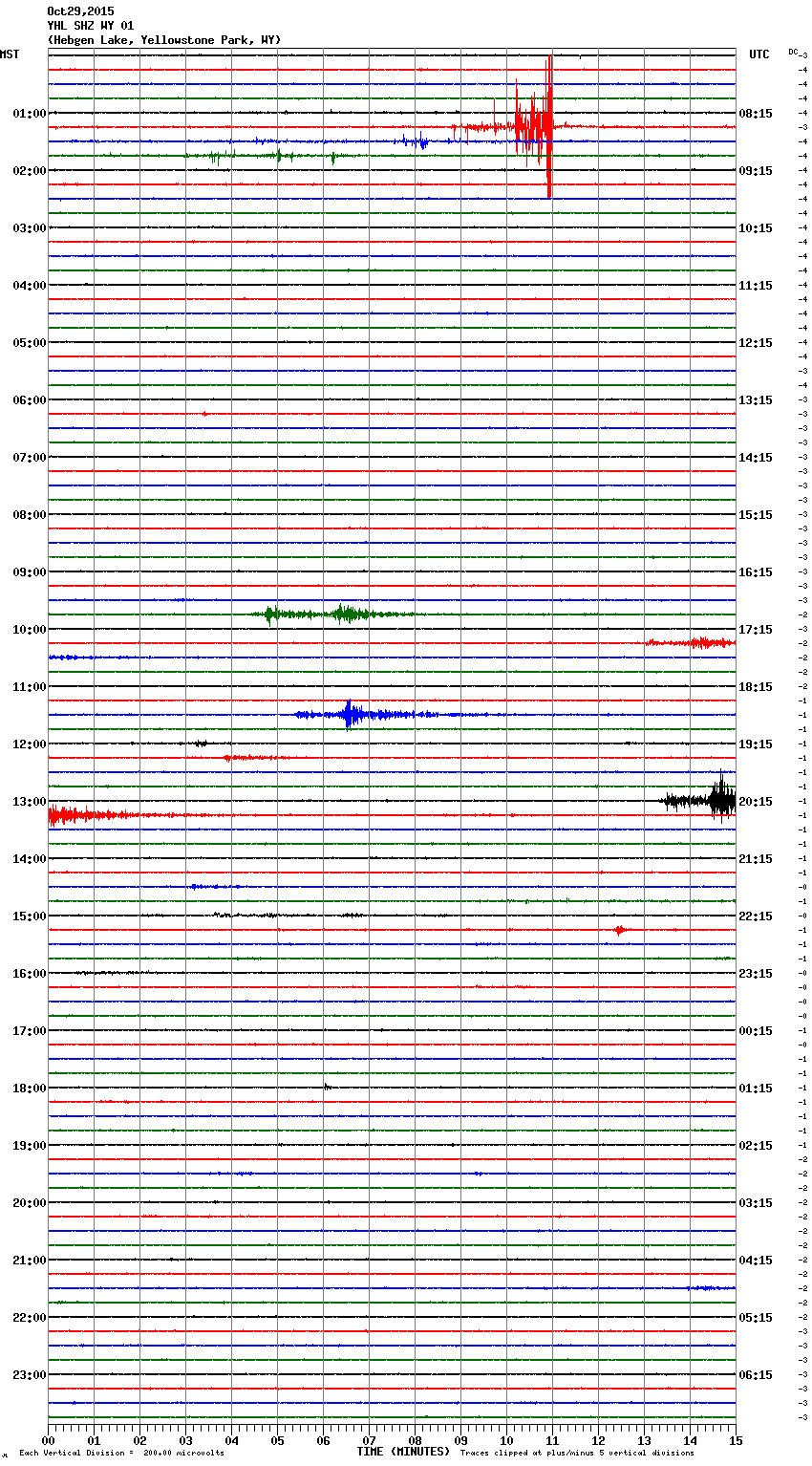Select the 03:00 MST row label
Viewport: 812px width, 1466px height.
pos(29,227)
